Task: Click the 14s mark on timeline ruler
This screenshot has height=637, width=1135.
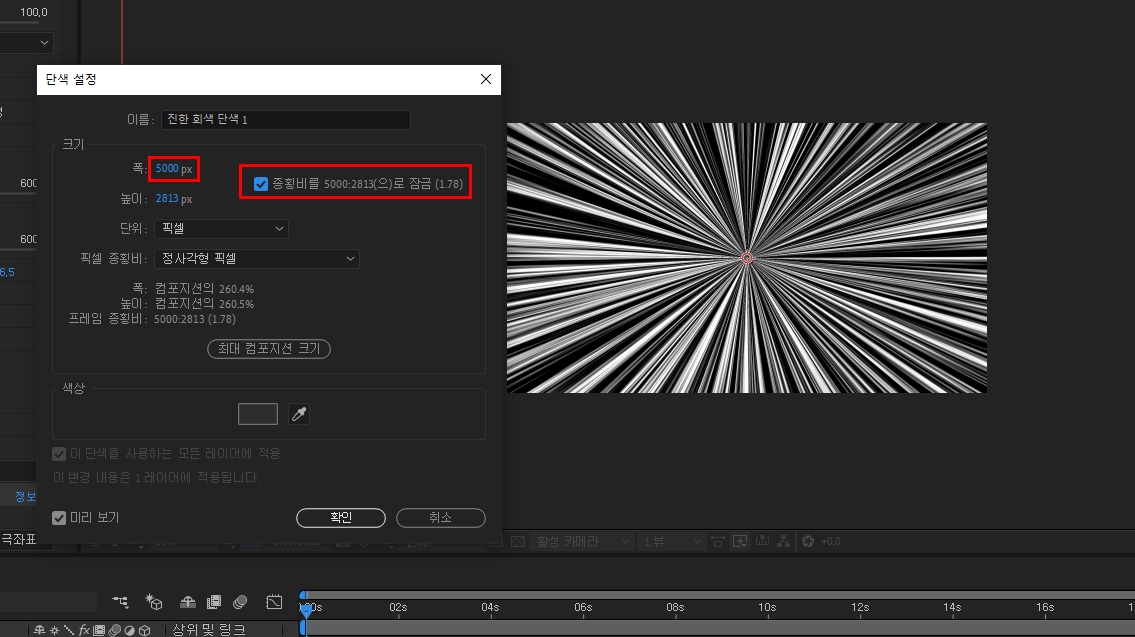Action: coord(952,607)
